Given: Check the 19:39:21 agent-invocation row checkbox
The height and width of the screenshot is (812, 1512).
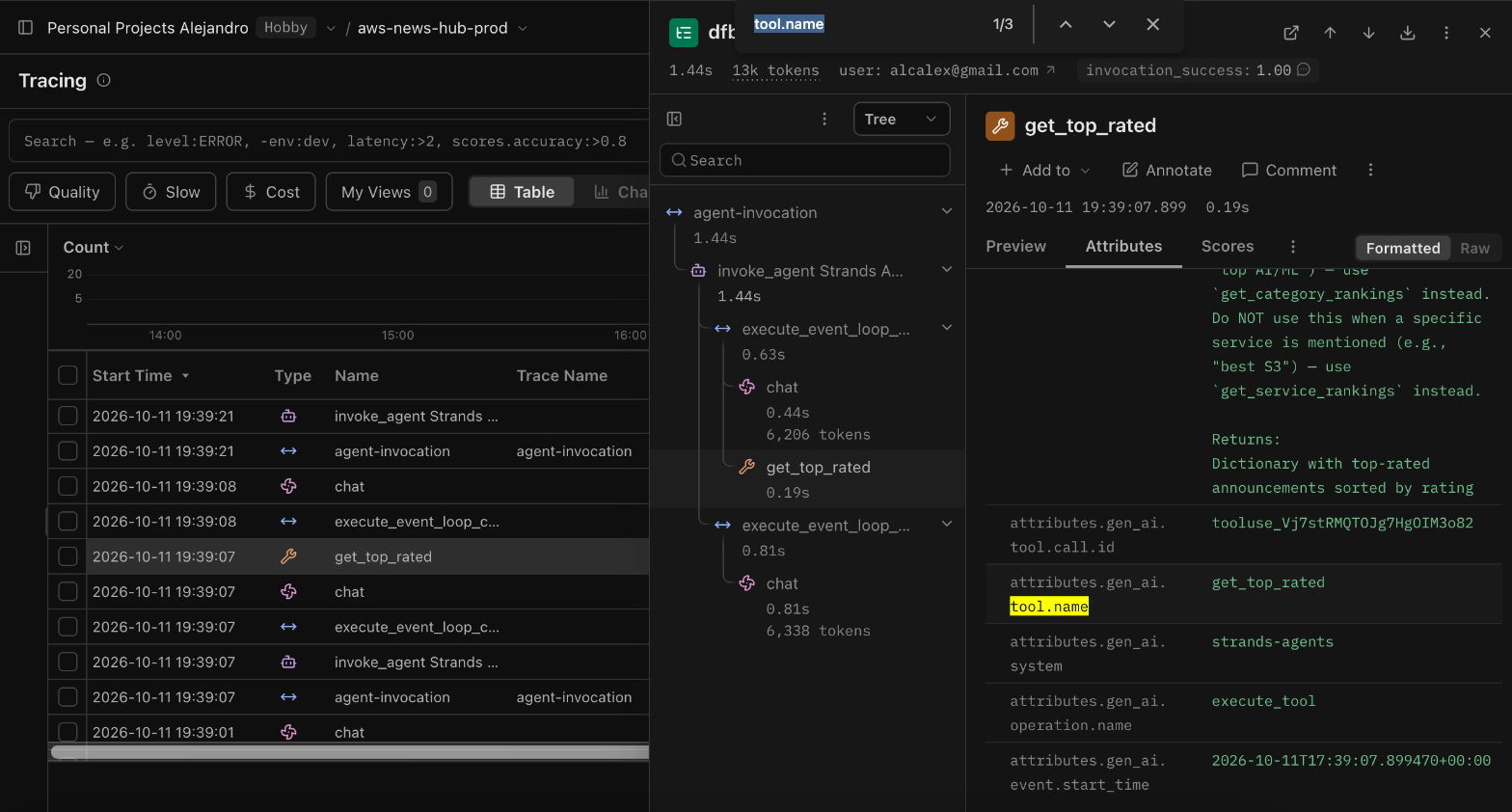Looking at the screenshot, I should point(67,450).
